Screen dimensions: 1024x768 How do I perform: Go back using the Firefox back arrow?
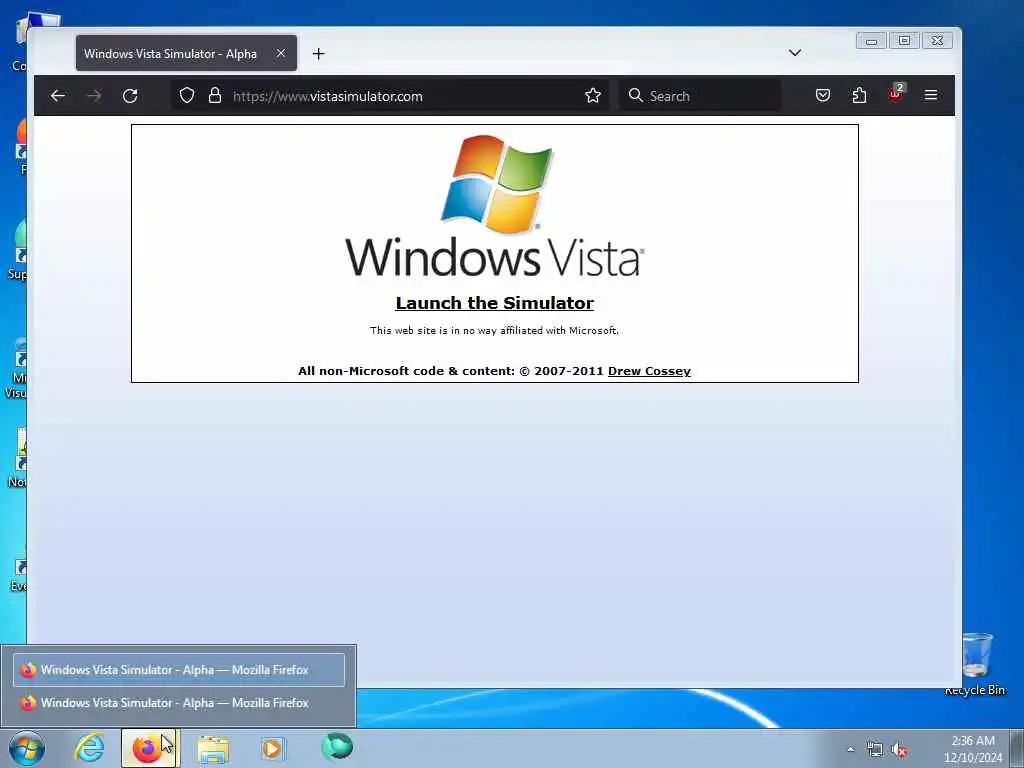tap(57, 96)
